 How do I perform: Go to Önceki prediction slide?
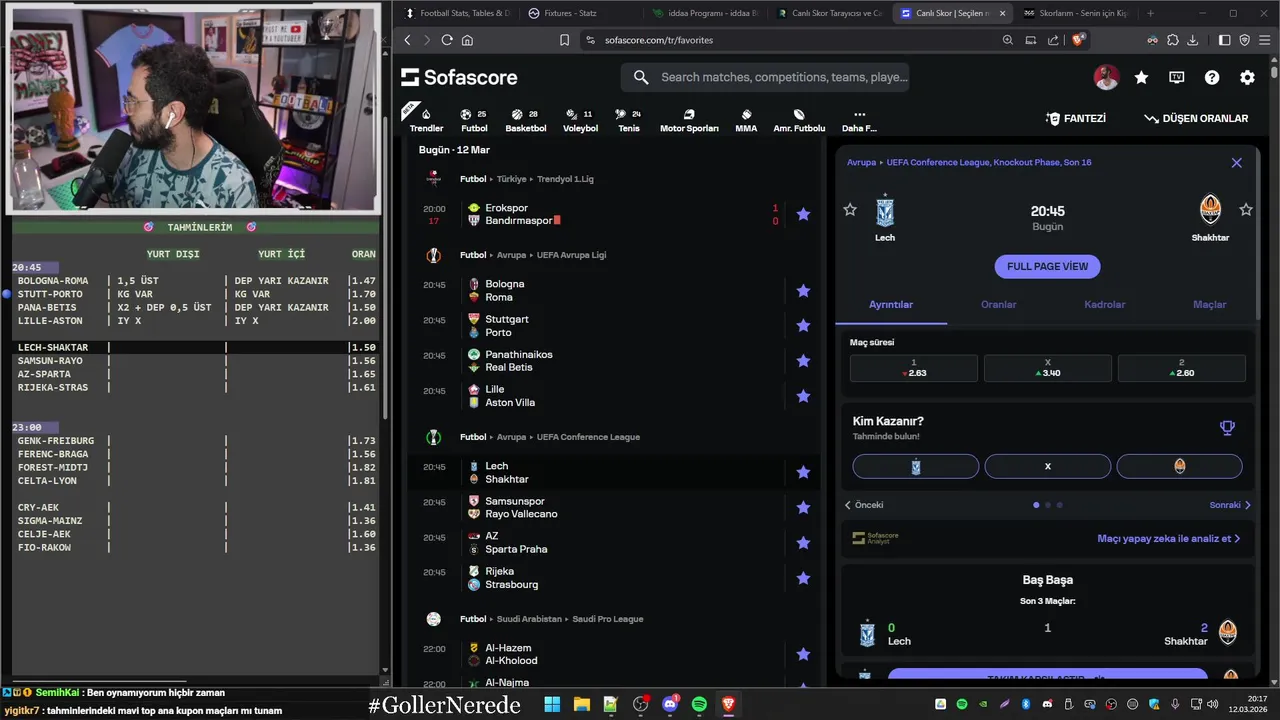[864, 505]
